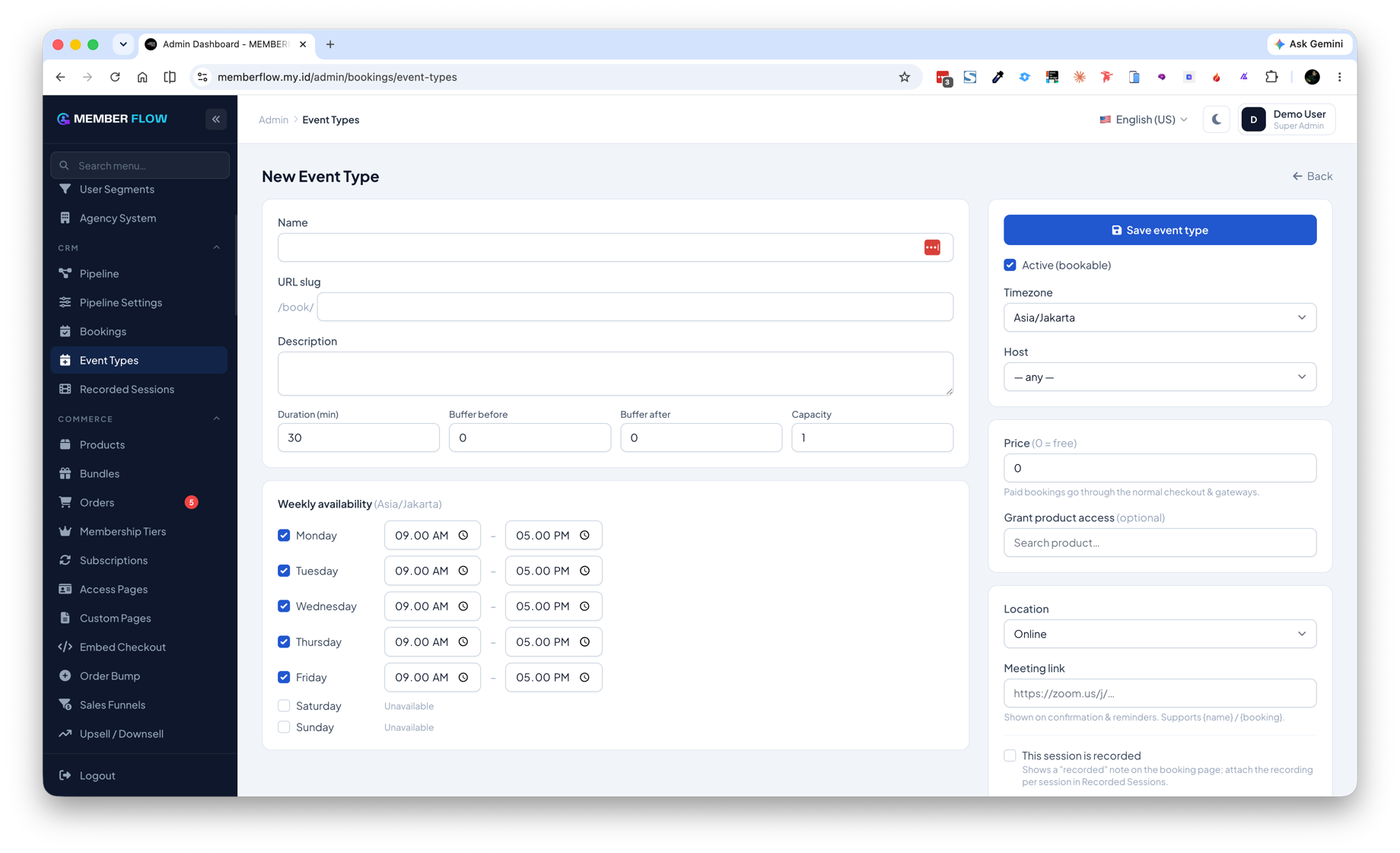Click the clock icon for Tuesday start time
Viewport: 1400px width, 853px height.
[463, 571]
